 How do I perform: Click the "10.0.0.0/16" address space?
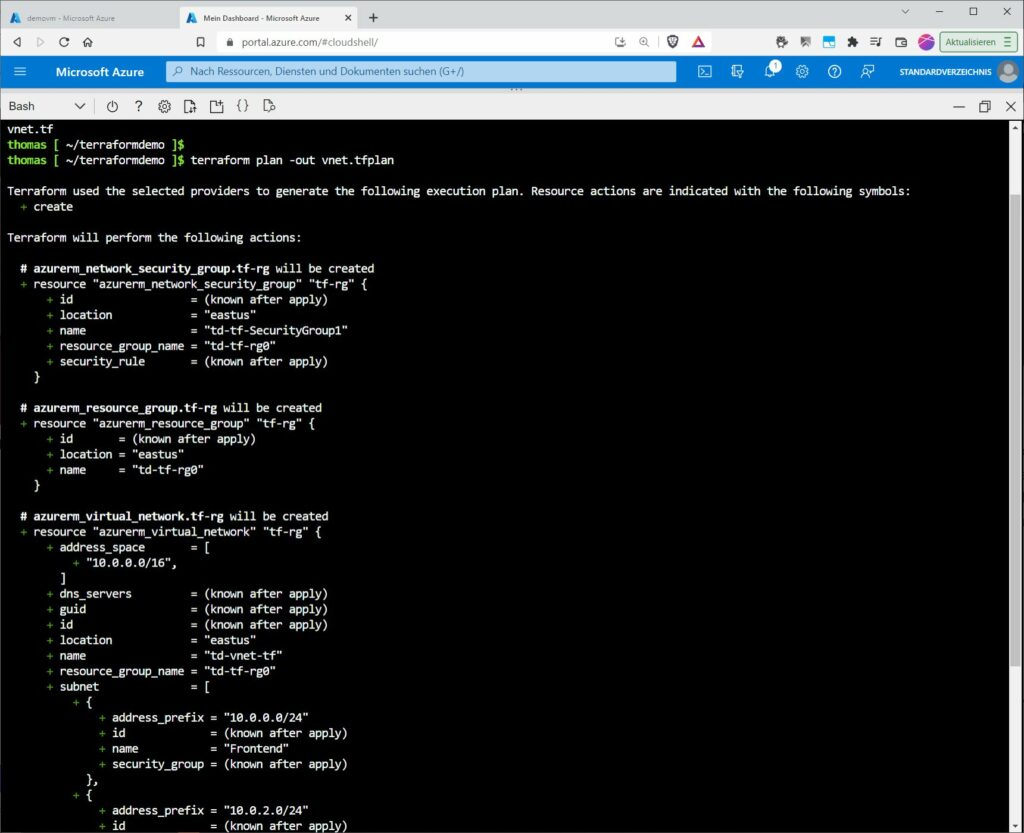(131, 563)
